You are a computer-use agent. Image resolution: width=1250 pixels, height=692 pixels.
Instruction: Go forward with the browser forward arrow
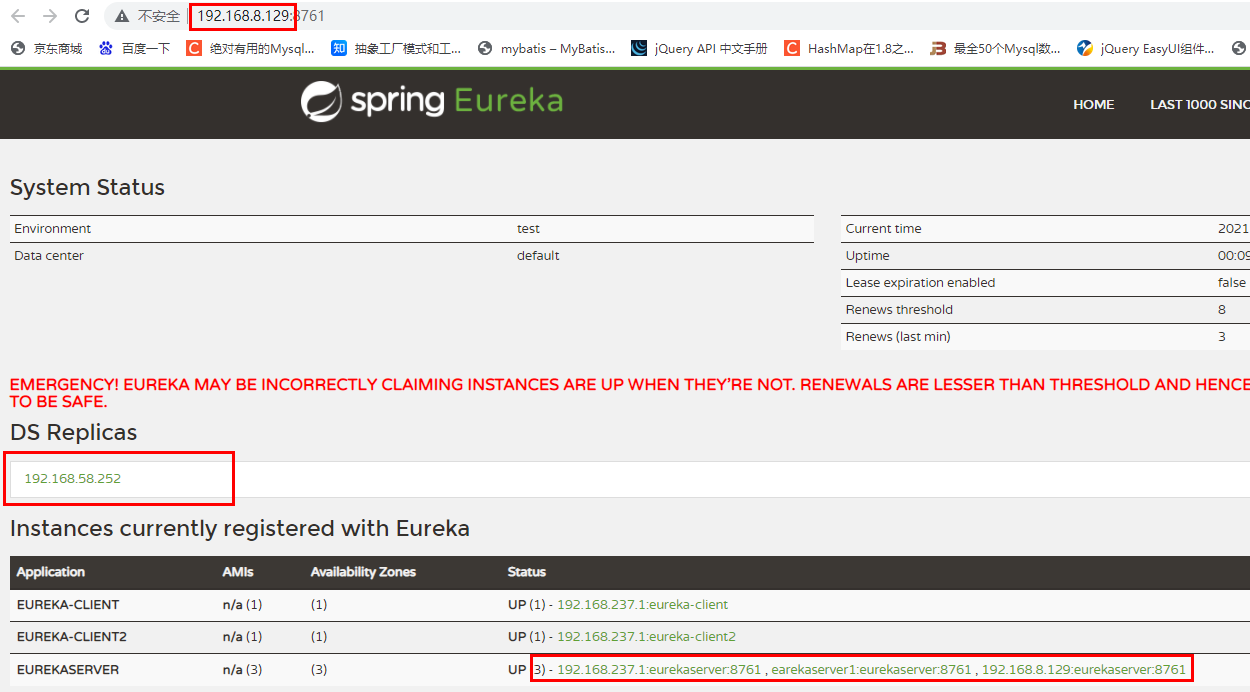[x=50, y=16]
